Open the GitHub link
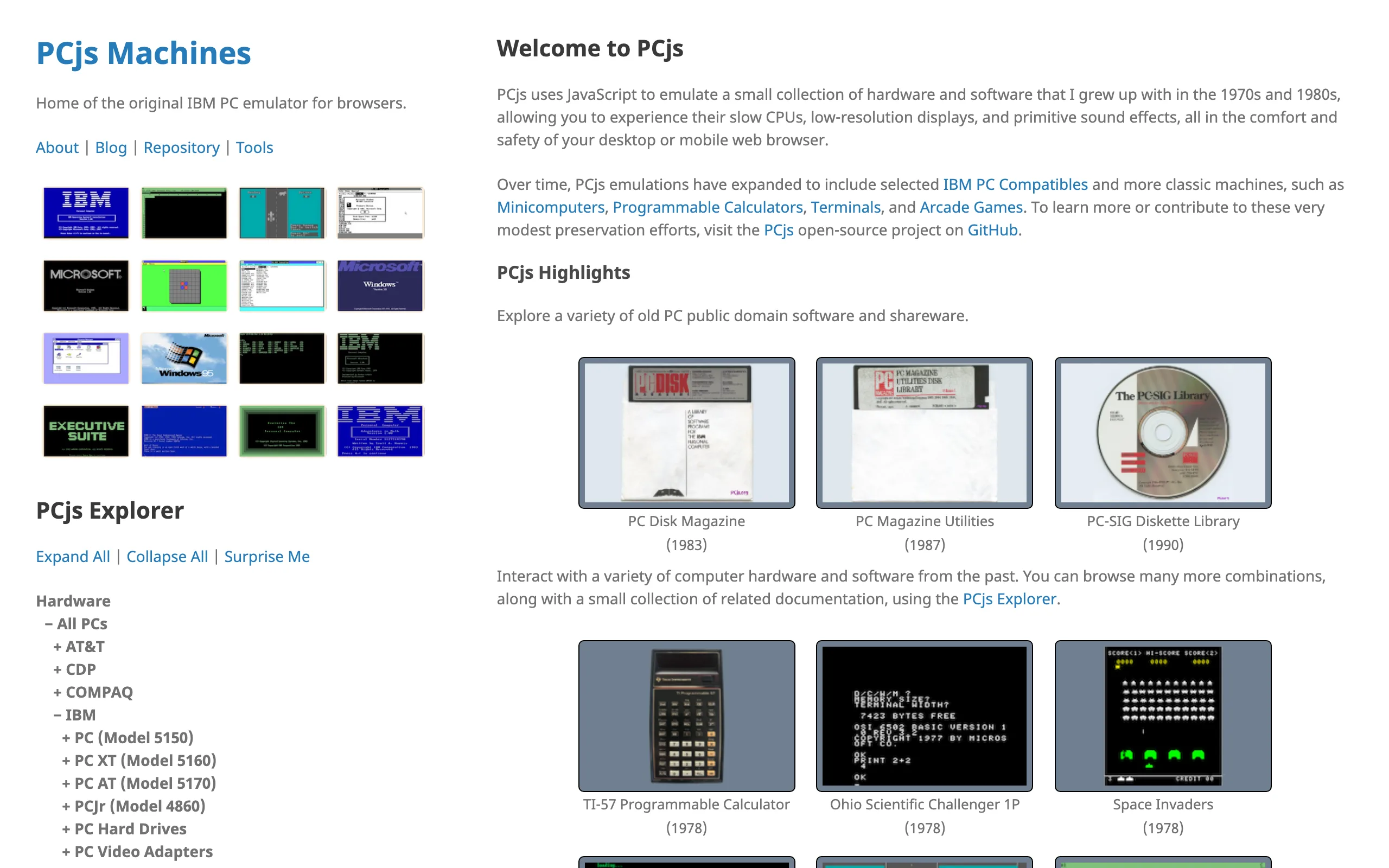This screenshot has width=1389, height=868. pyautogui.click(x=992, y=230)
